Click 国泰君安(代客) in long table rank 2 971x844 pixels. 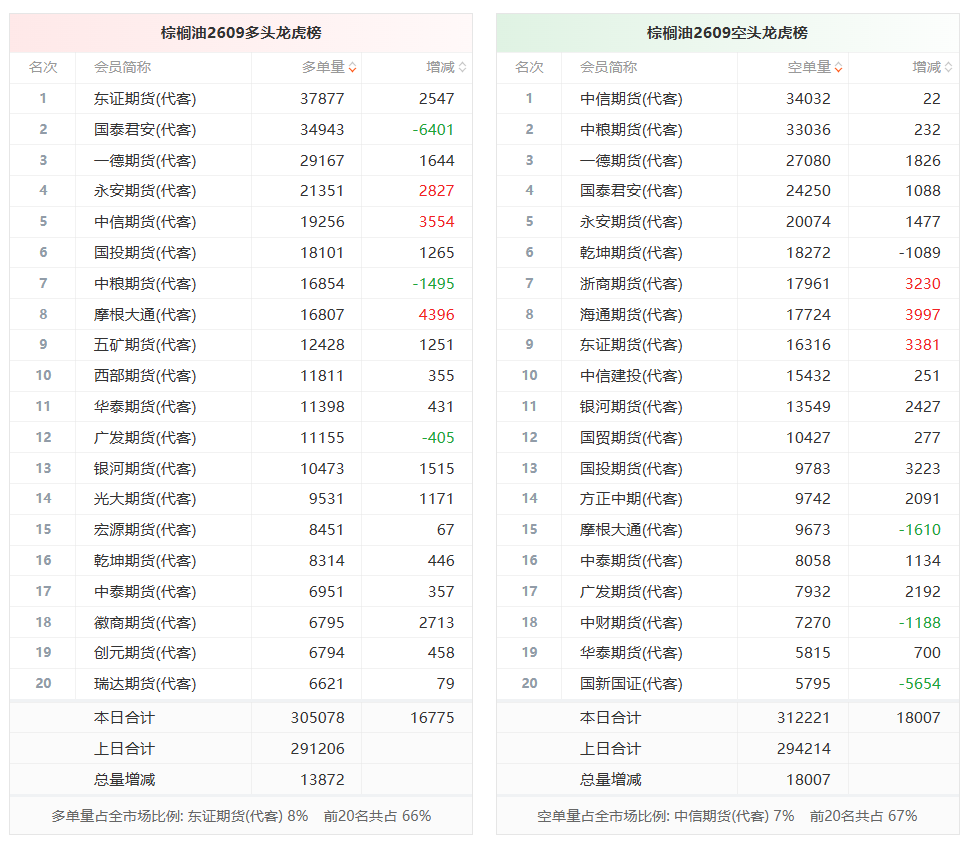pos(145,130)
